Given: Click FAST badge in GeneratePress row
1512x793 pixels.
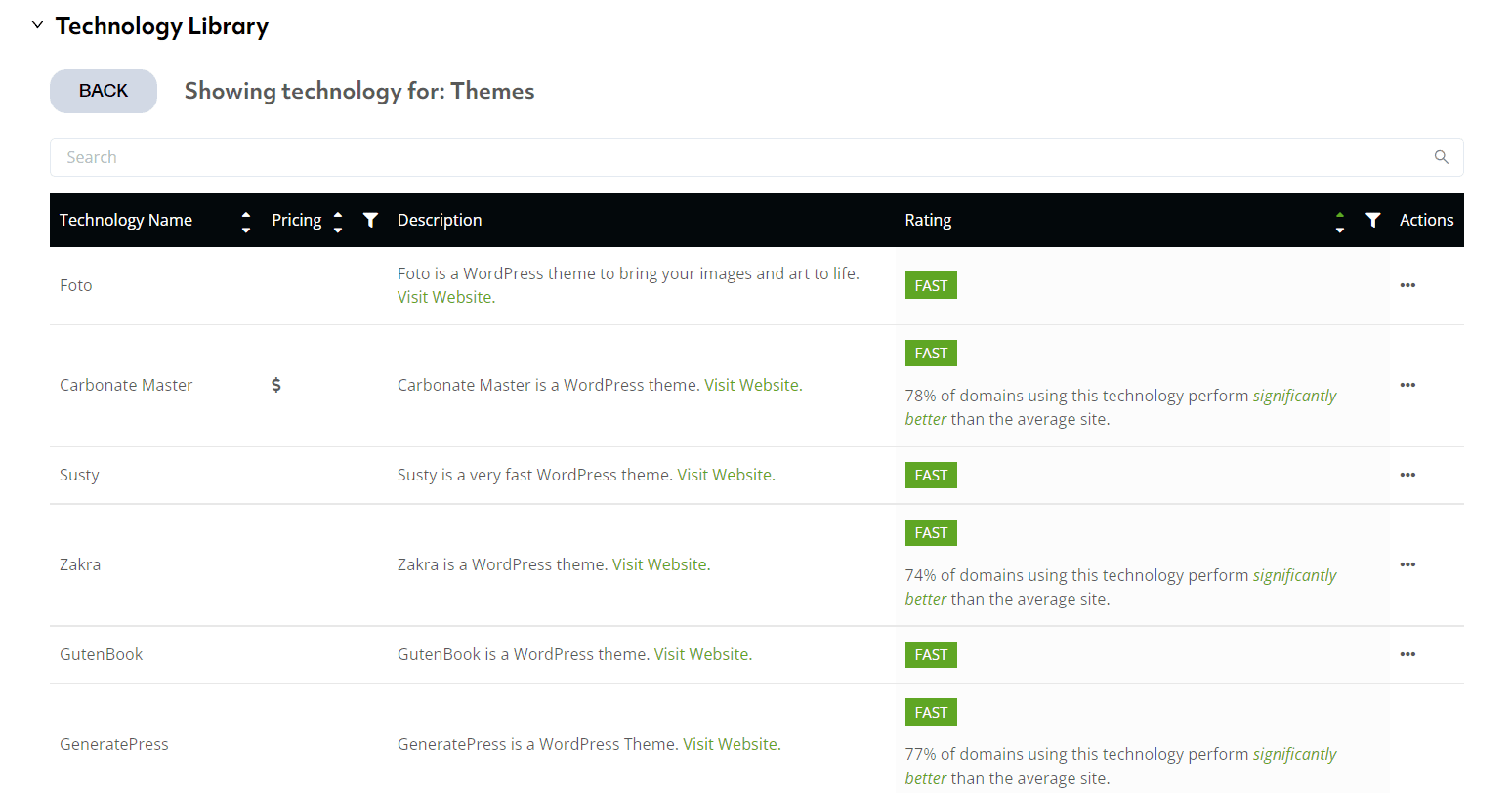Looking at the screenshot, I should coord(931,712).
